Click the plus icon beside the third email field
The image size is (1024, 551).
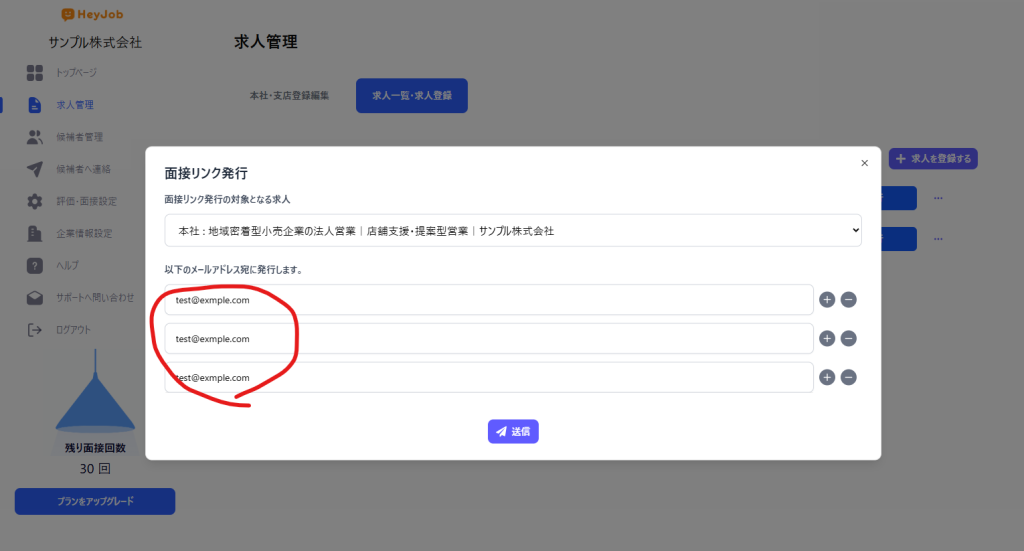click(x=827, y=377)
